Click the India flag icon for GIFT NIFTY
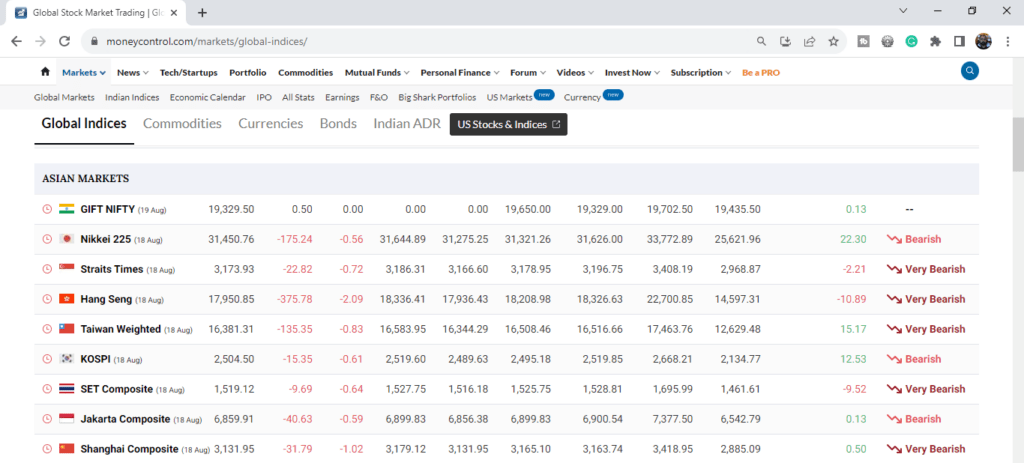 point(67,209)
